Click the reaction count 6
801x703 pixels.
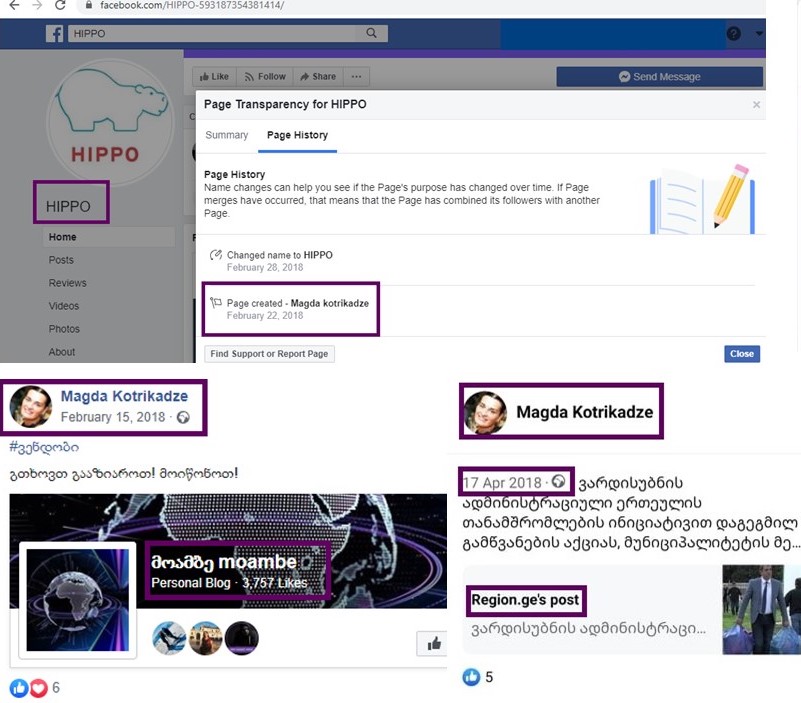click(x=56, y=688)
